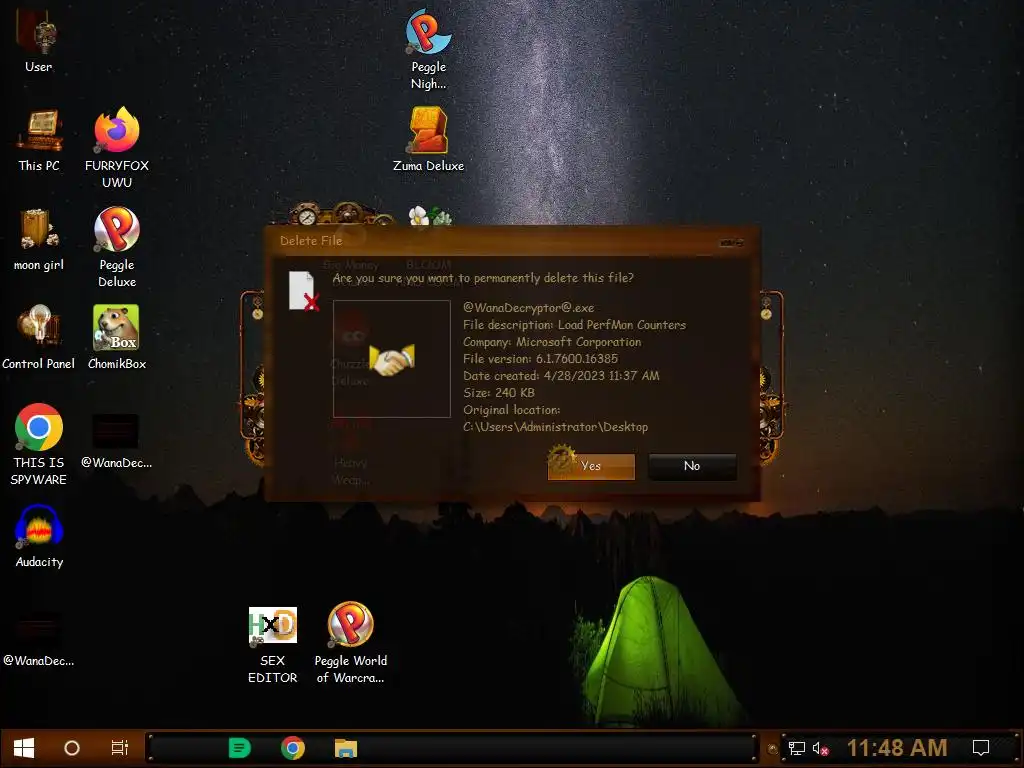Click 'Date created: 4/28/2023 11:37 AM' text
Viewport: 1024px width, 768px height.
561,376
